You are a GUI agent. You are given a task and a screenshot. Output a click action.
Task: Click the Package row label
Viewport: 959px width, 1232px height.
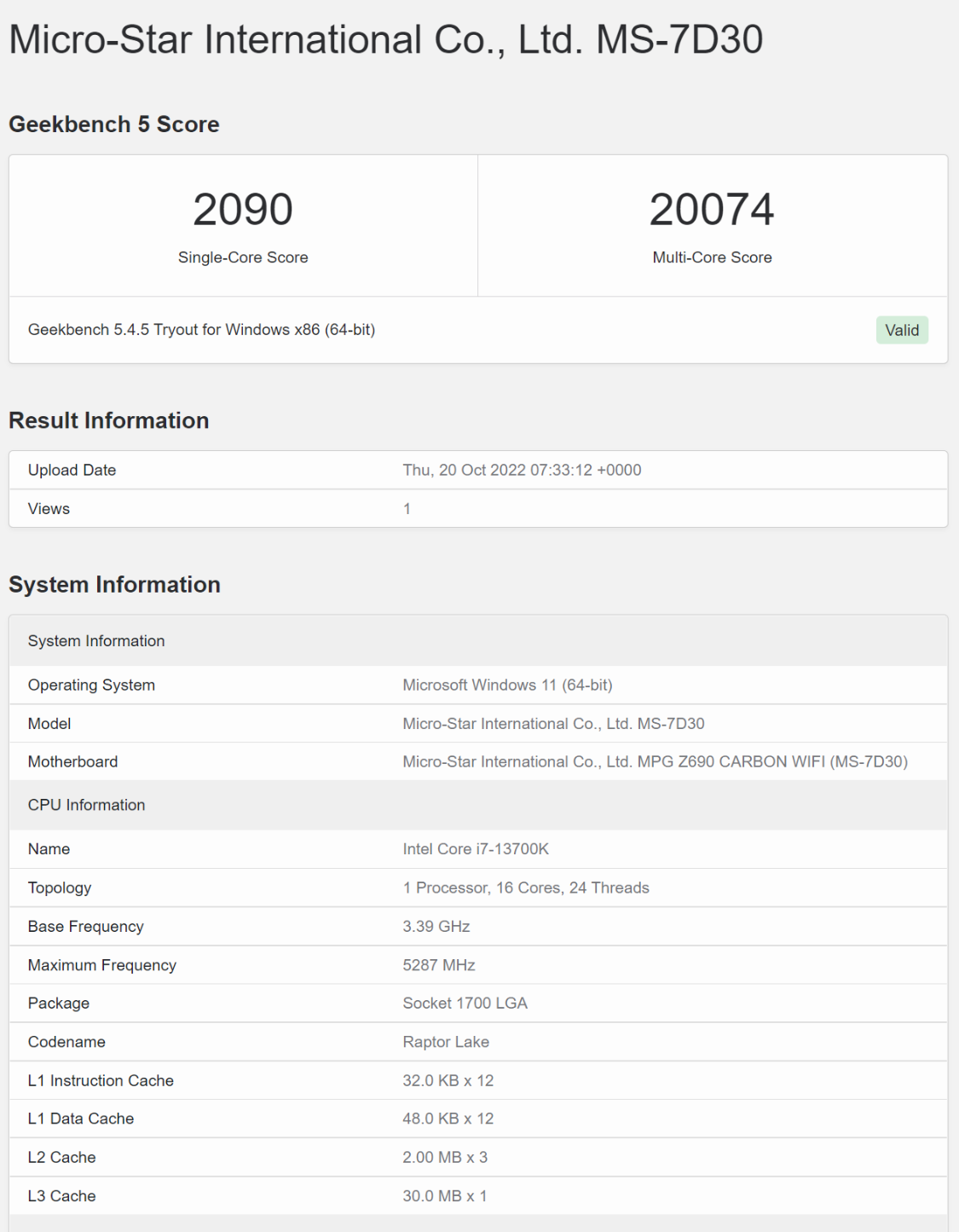[x=59, y=1004]
